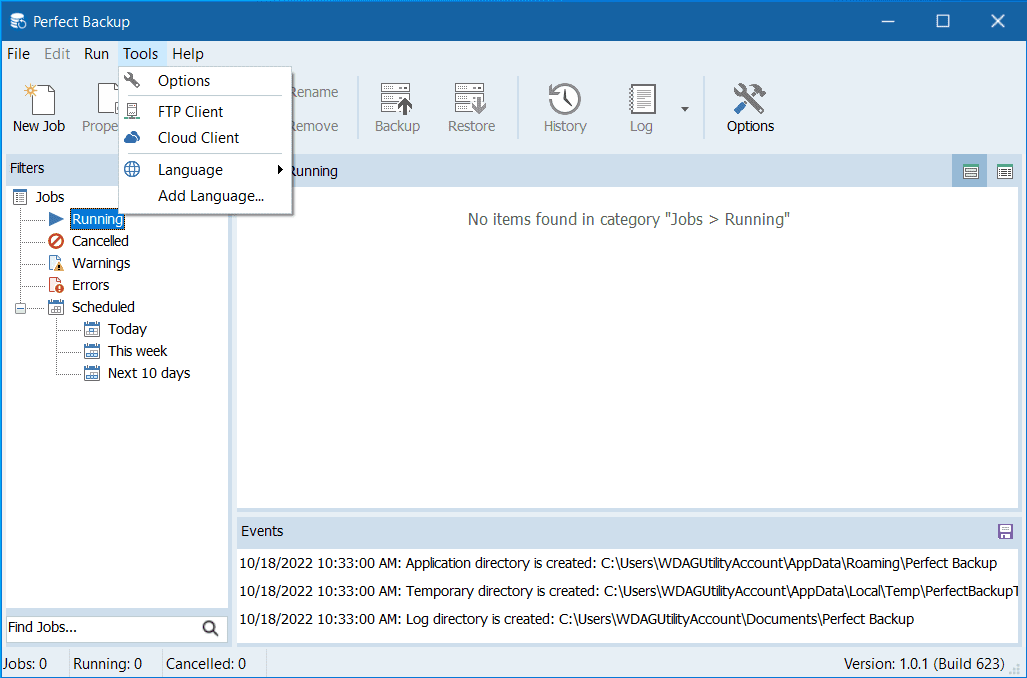Click the Jobs list icon in tree
The width and height of the screenshot is (1027, 678).
(x=20, y=197)
